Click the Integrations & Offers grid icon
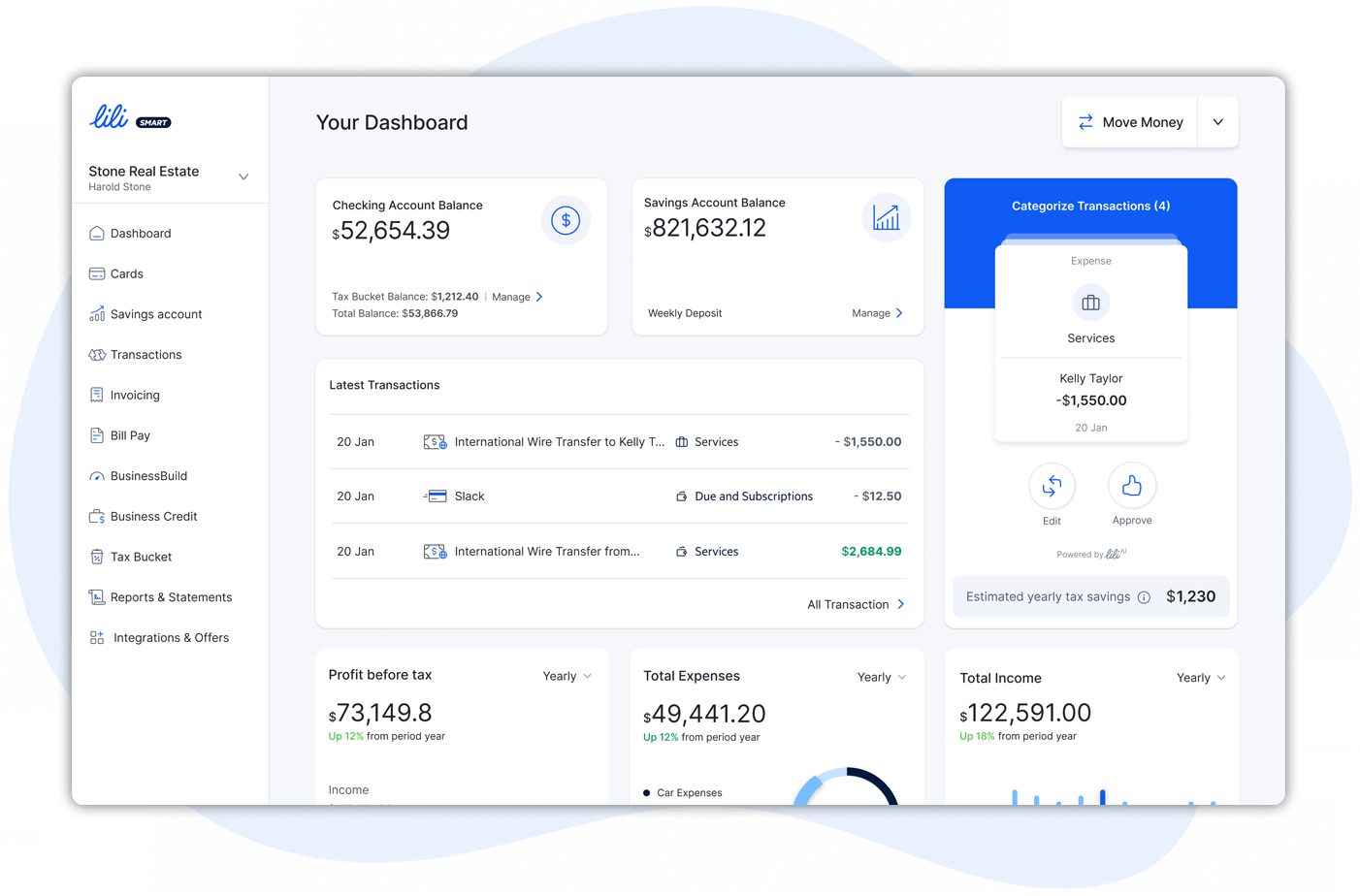 pos(97,637)
